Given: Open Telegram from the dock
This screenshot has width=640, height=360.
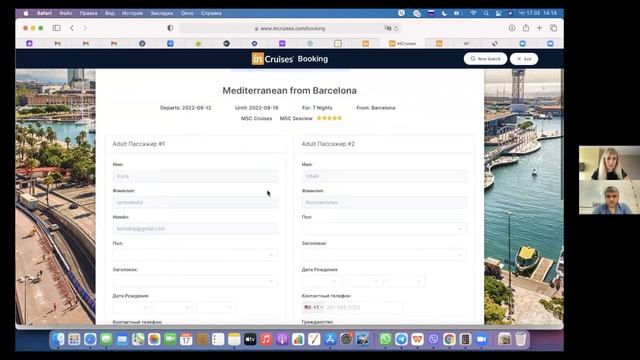Looking at the screenshot, I should [401, 339].
